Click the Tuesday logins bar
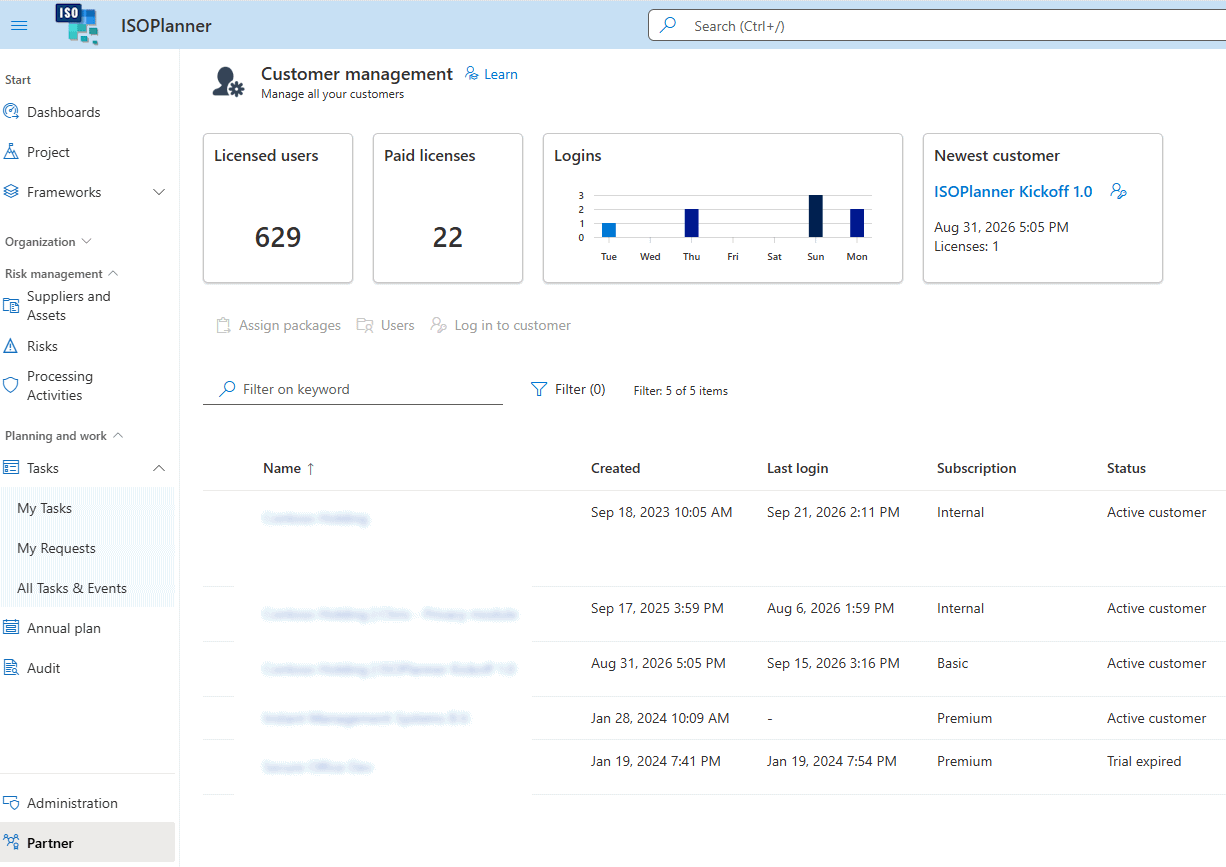Screen dimensions: 1226x867 tap(609, 230)
